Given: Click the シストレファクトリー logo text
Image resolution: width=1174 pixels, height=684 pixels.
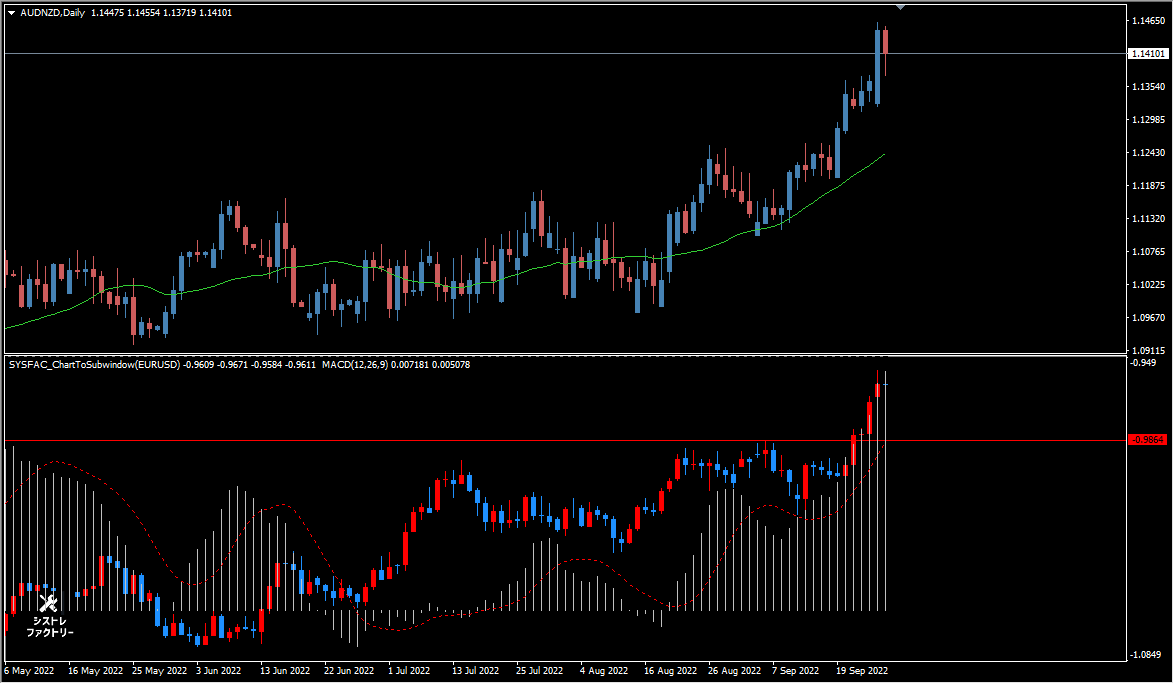Looking at the screenshot, I should click(x=49, y=627).
